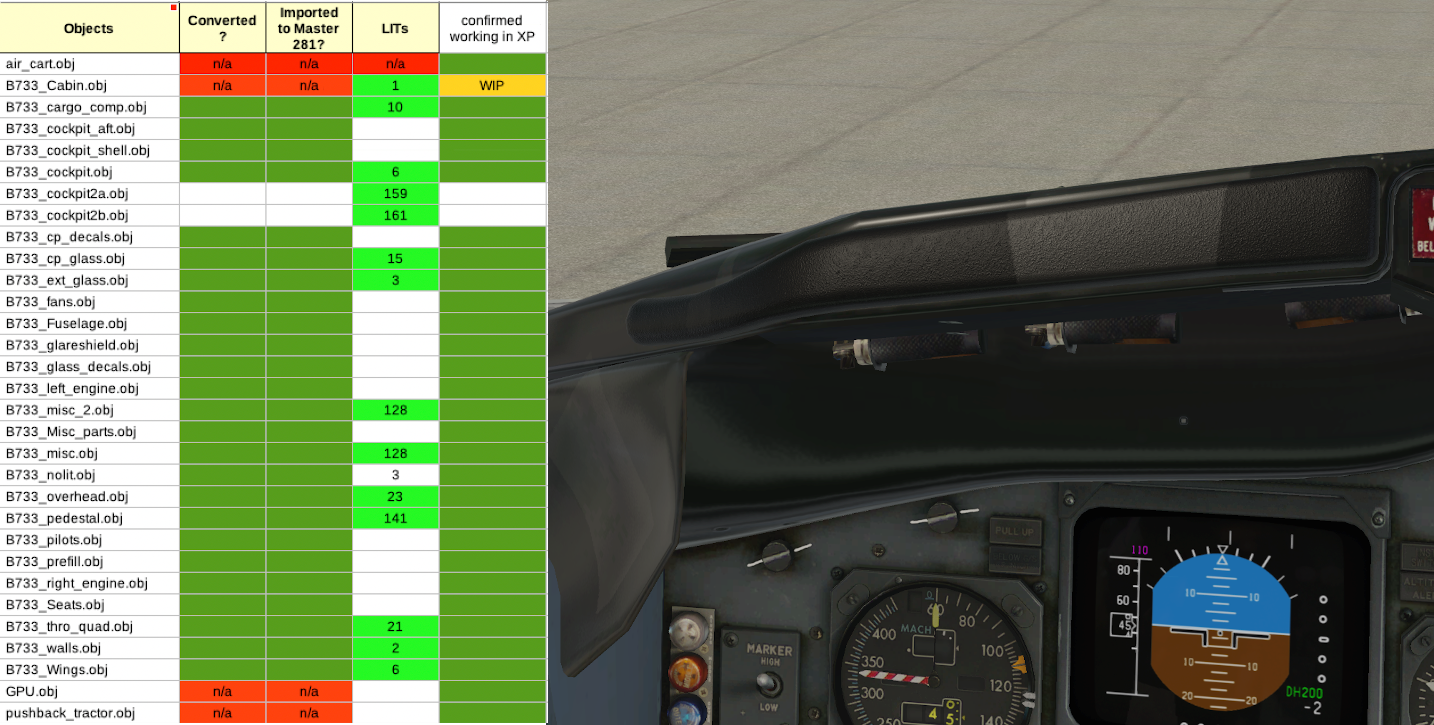Click the B733_pedestal.obj cell

click(x=90, y=518)
